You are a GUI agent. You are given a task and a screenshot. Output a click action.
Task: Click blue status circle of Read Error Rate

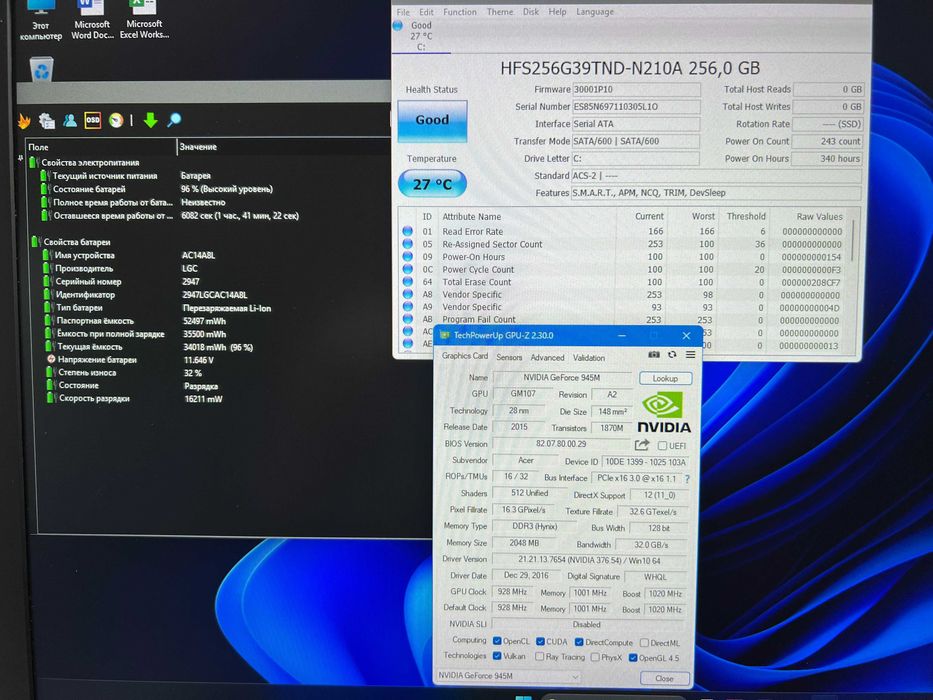408,231
